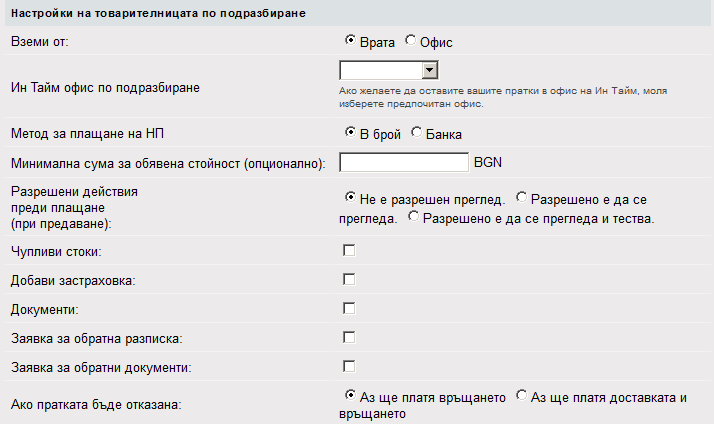The image size is (714, 424).
Task: Click the minimum declared value input field
Action: (x=404, y=163)
